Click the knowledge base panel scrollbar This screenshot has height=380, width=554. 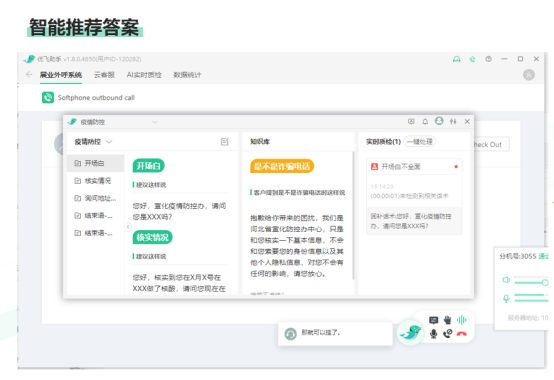(x=353, y=215)
